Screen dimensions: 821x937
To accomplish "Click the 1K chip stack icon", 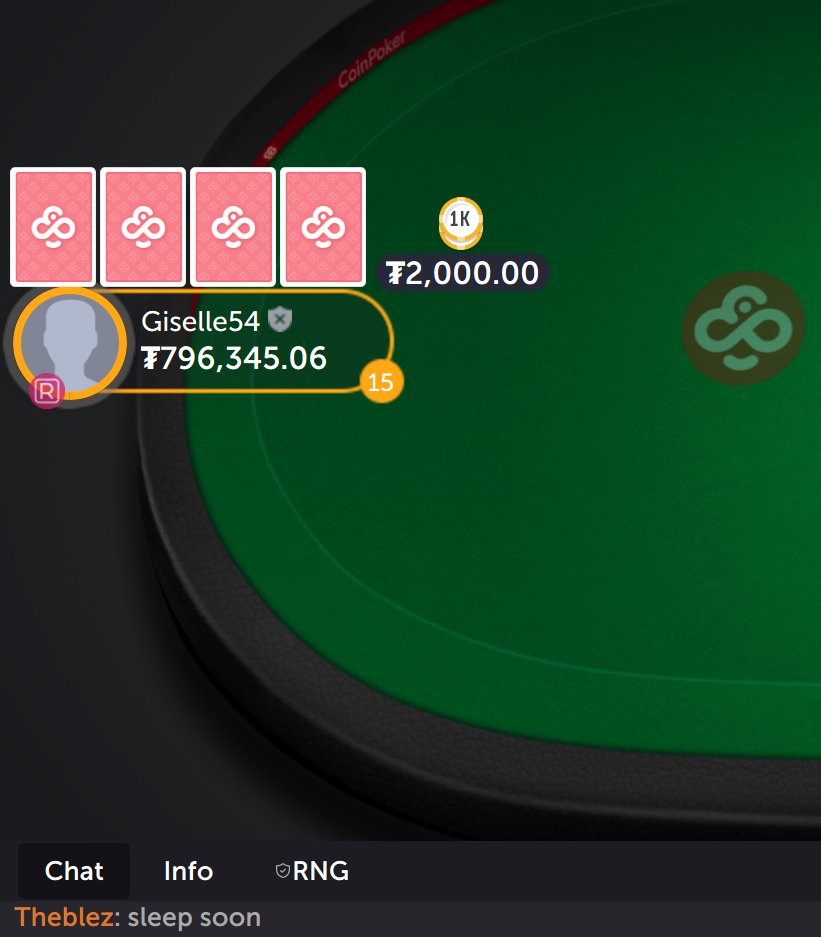I will click(x=461, y=223).
